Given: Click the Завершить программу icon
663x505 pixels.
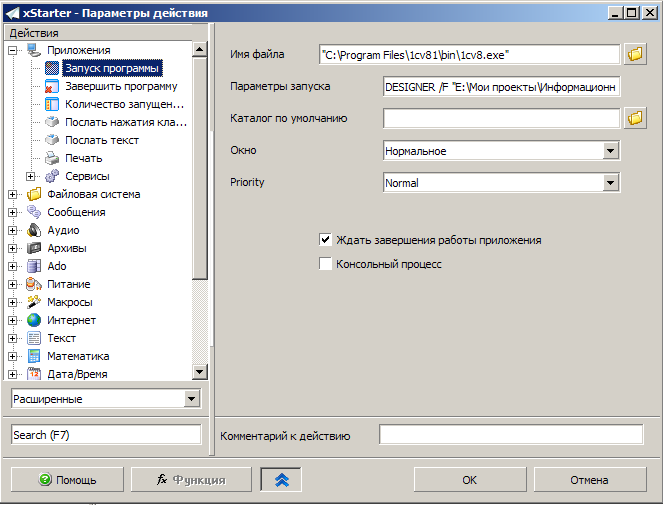Looking at the screenshot, I should click(52, 86).
